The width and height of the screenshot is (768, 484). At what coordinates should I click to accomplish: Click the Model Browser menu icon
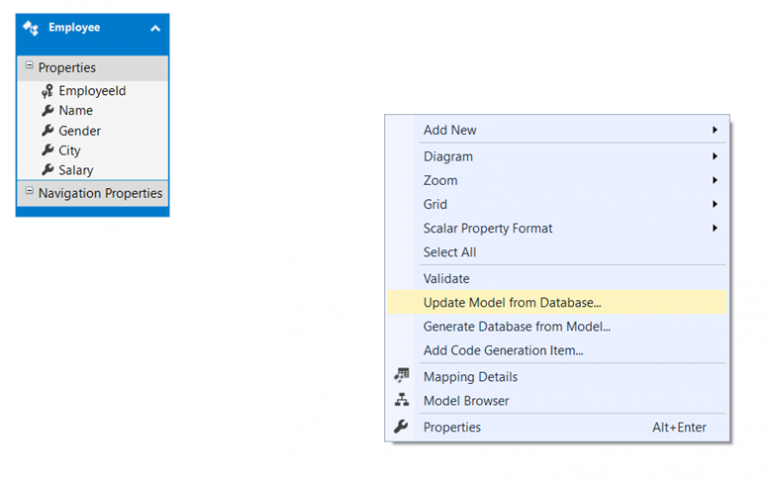[402, 400]
